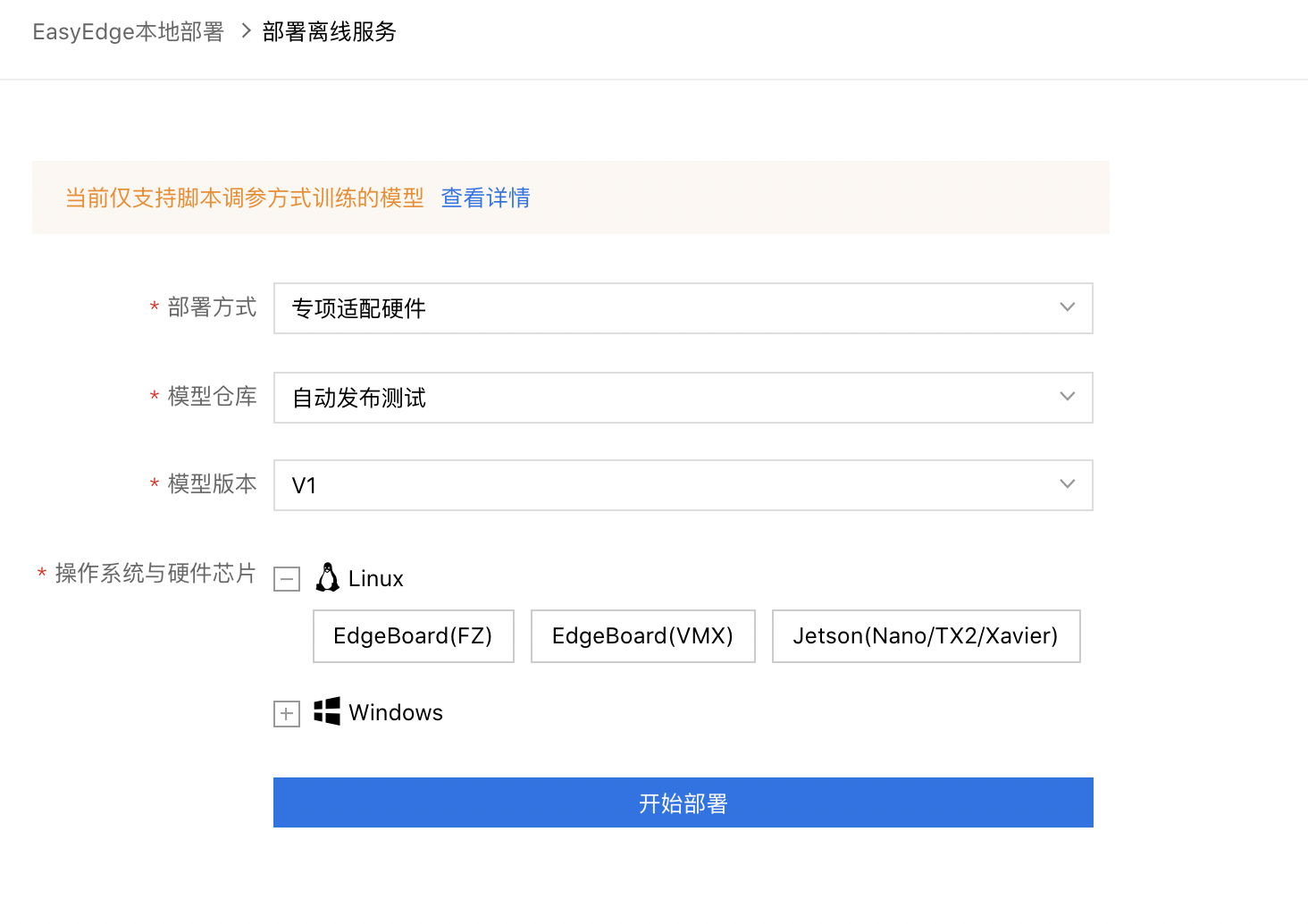1308x924 pixels.
Task: Select the EdgeBoard(FZ) hardware option
Action: (x=414, y=636)
